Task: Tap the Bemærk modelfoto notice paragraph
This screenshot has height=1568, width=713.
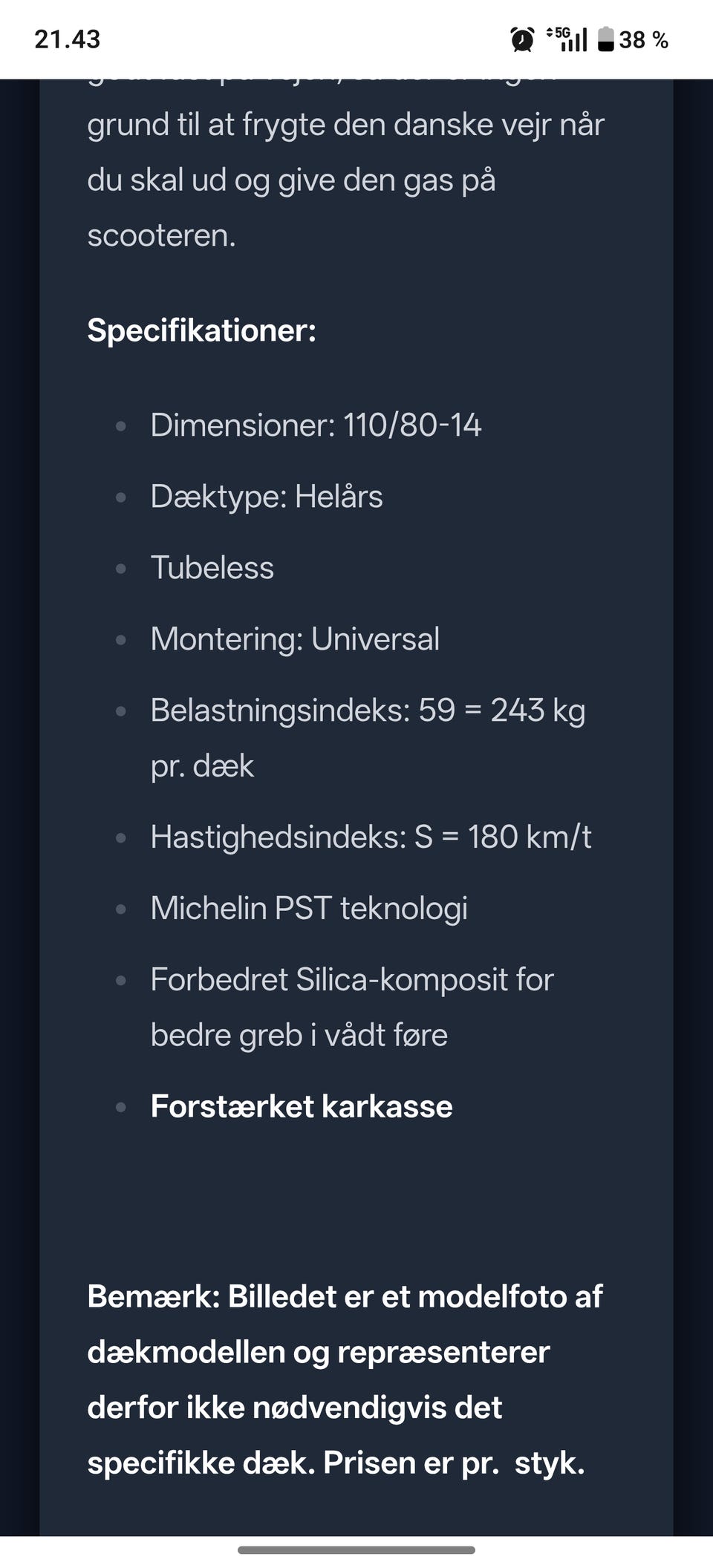Action: coord(345,1379)
